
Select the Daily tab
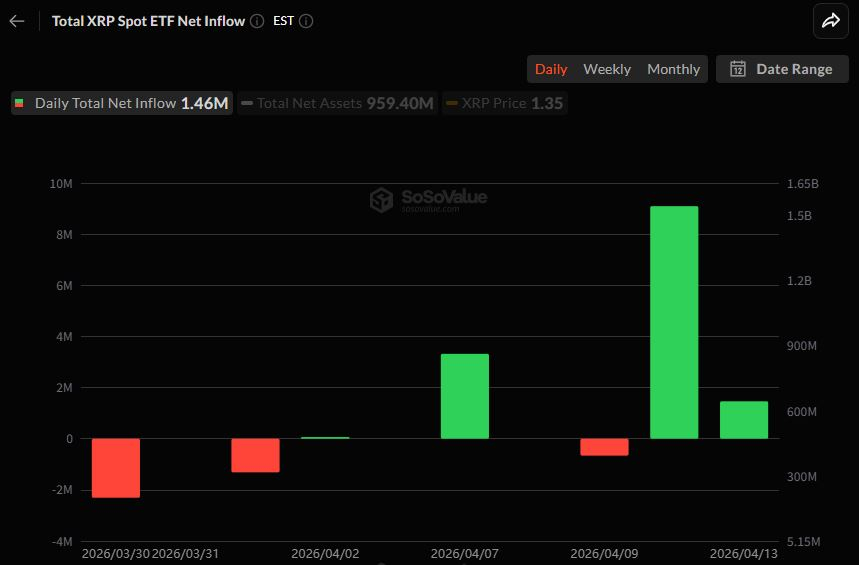[551, 69]
